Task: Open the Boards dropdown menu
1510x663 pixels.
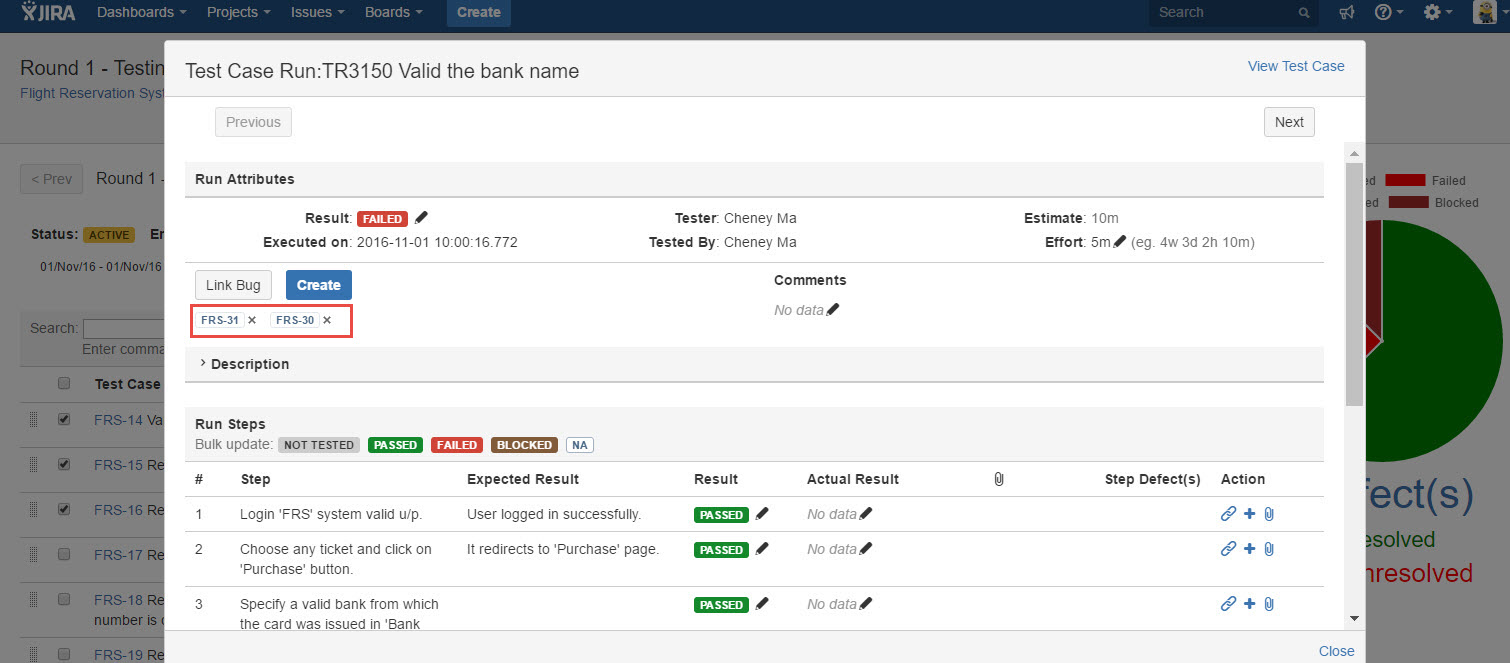Action: click(394, 12)
